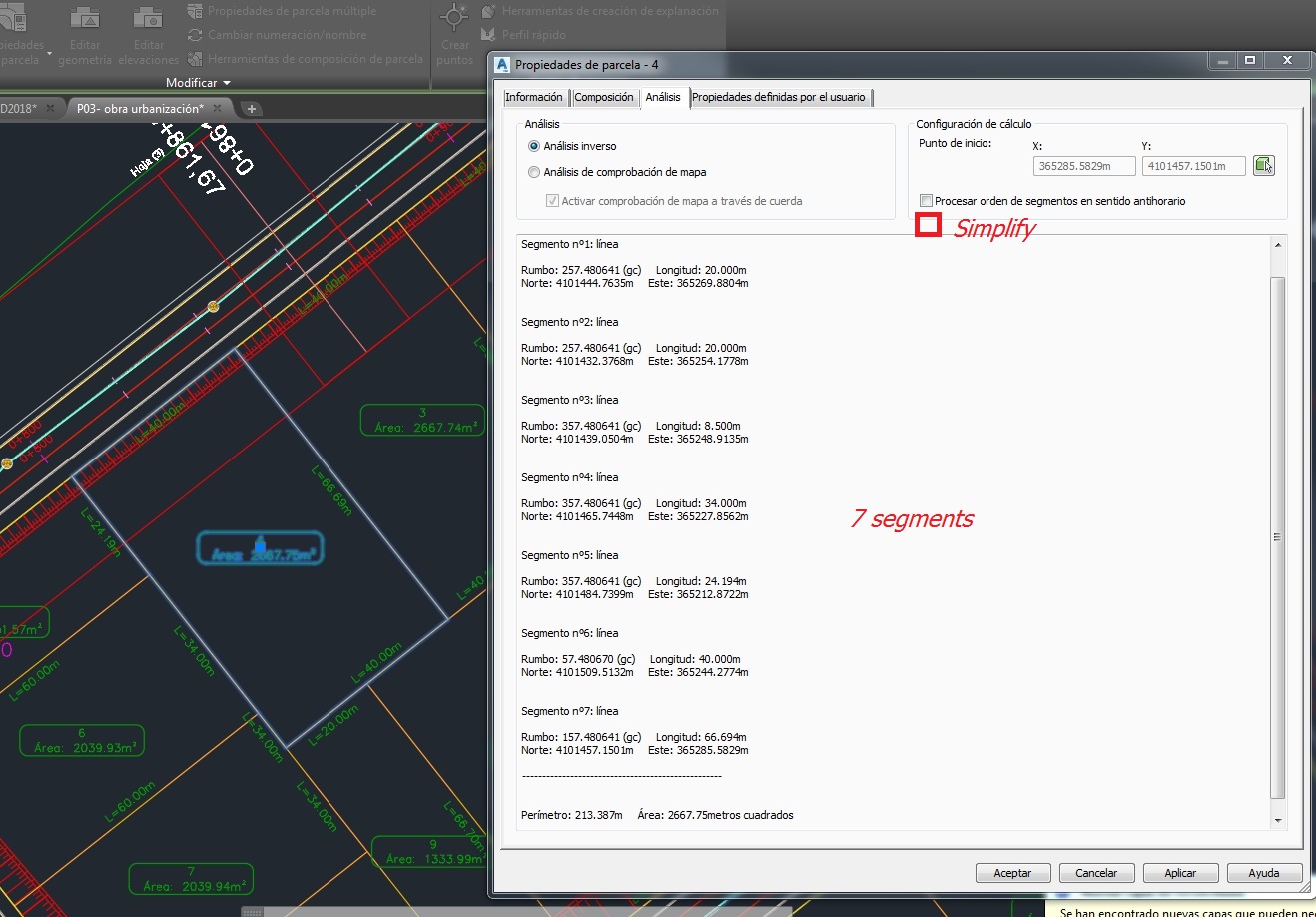Open Ayuda help button

1264,873
